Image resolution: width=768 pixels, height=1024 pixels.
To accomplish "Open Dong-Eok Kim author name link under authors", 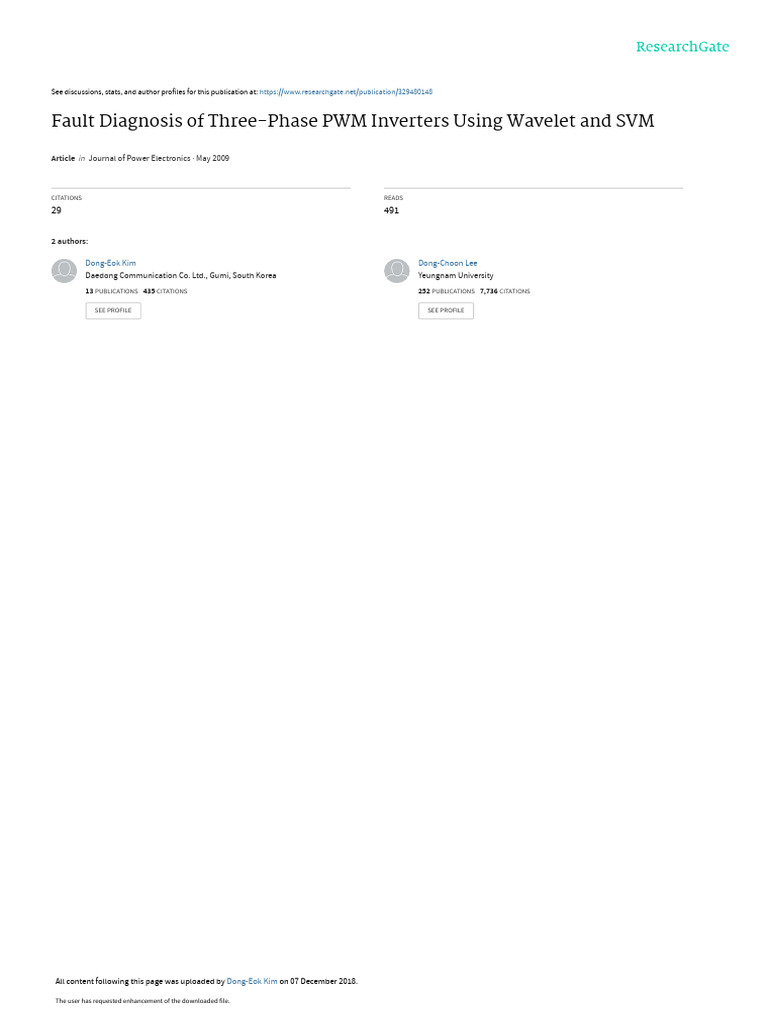I will coord(110,263).
